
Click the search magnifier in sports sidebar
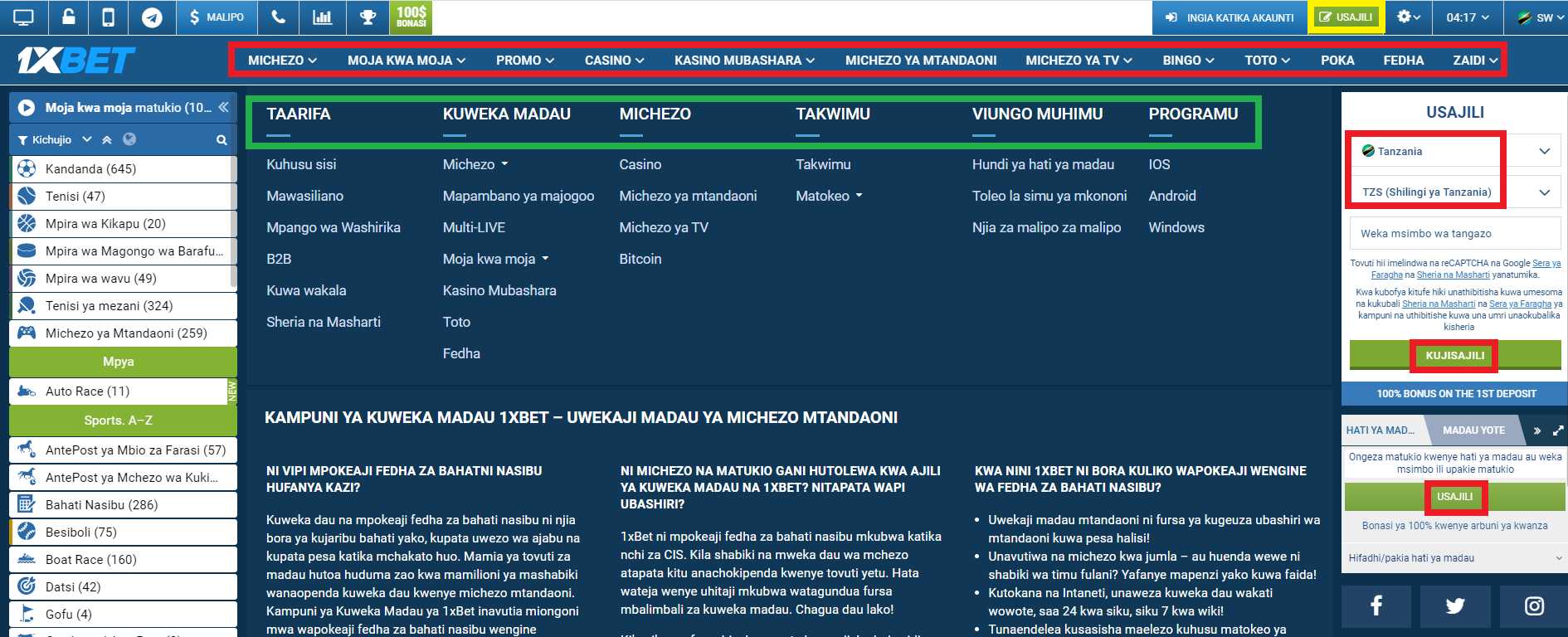(222, 140)
